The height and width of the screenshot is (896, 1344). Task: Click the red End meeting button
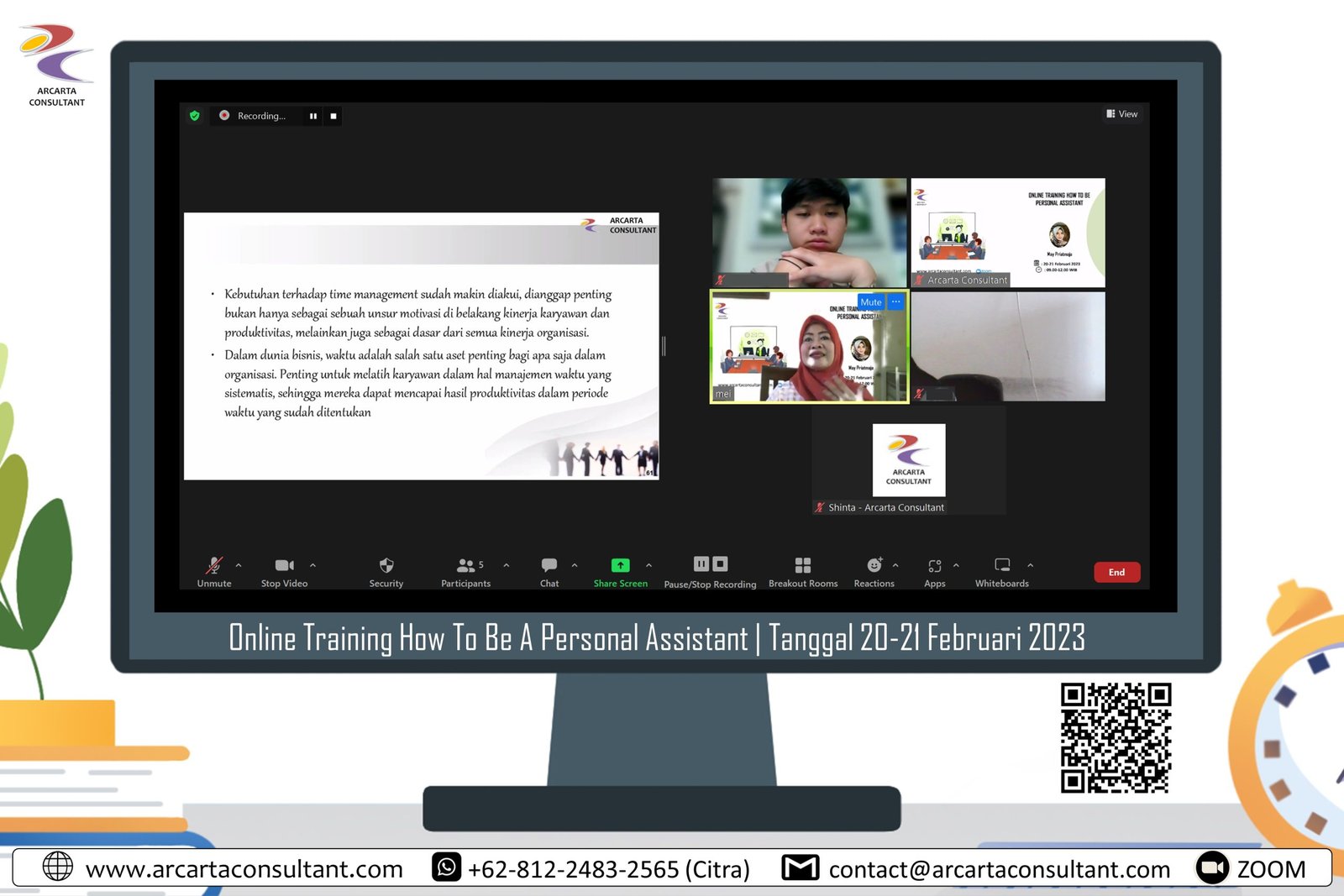click(x=1116, y=573)
